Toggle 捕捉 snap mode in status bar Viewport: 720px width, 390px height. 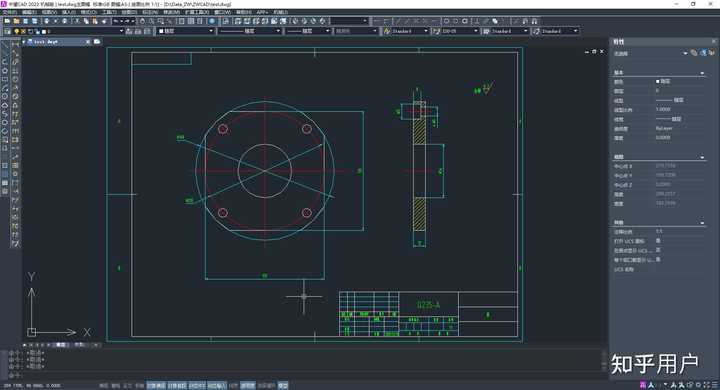(103, 385)
